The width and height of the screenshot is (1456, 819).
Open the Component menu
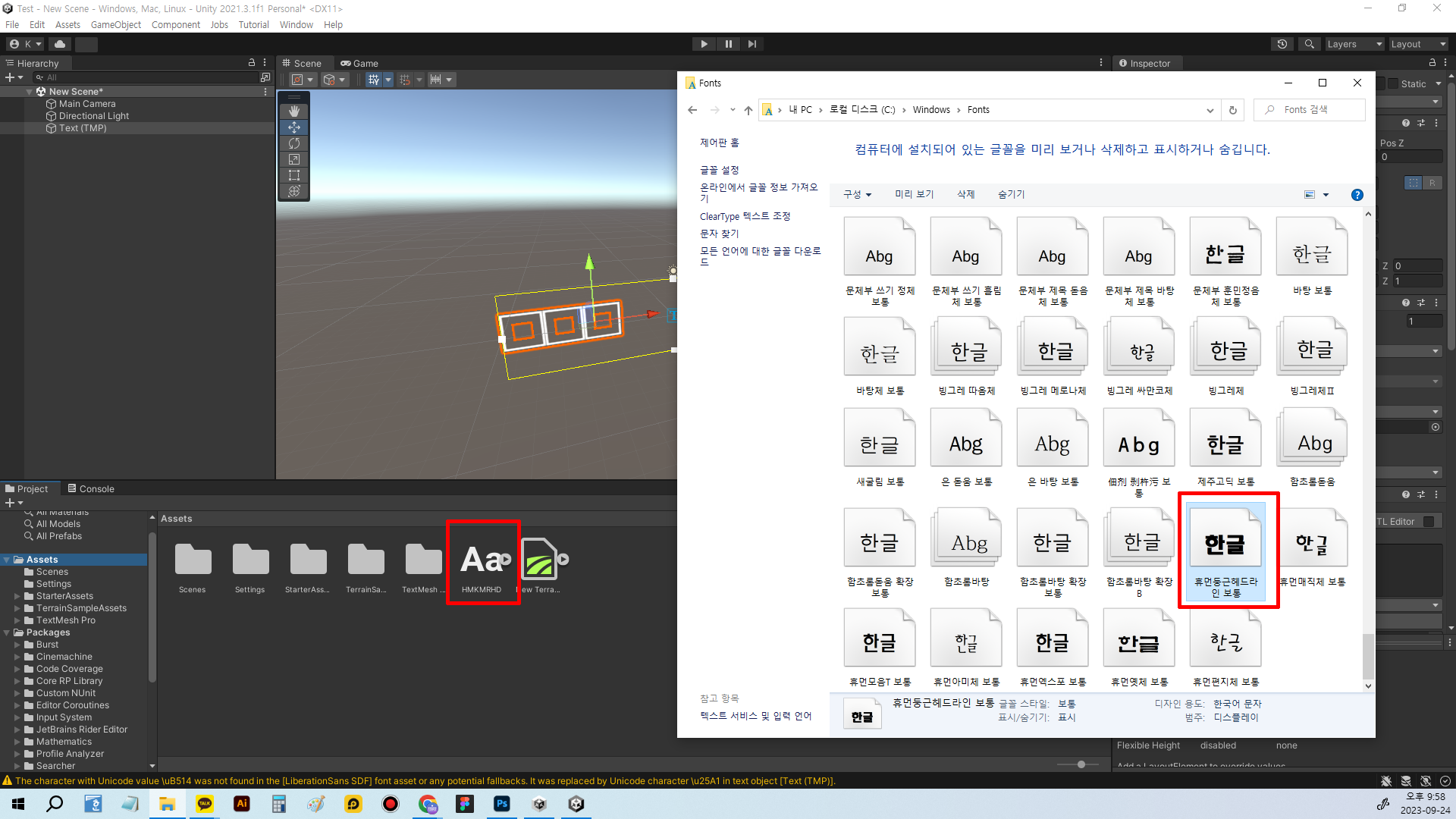176,25
